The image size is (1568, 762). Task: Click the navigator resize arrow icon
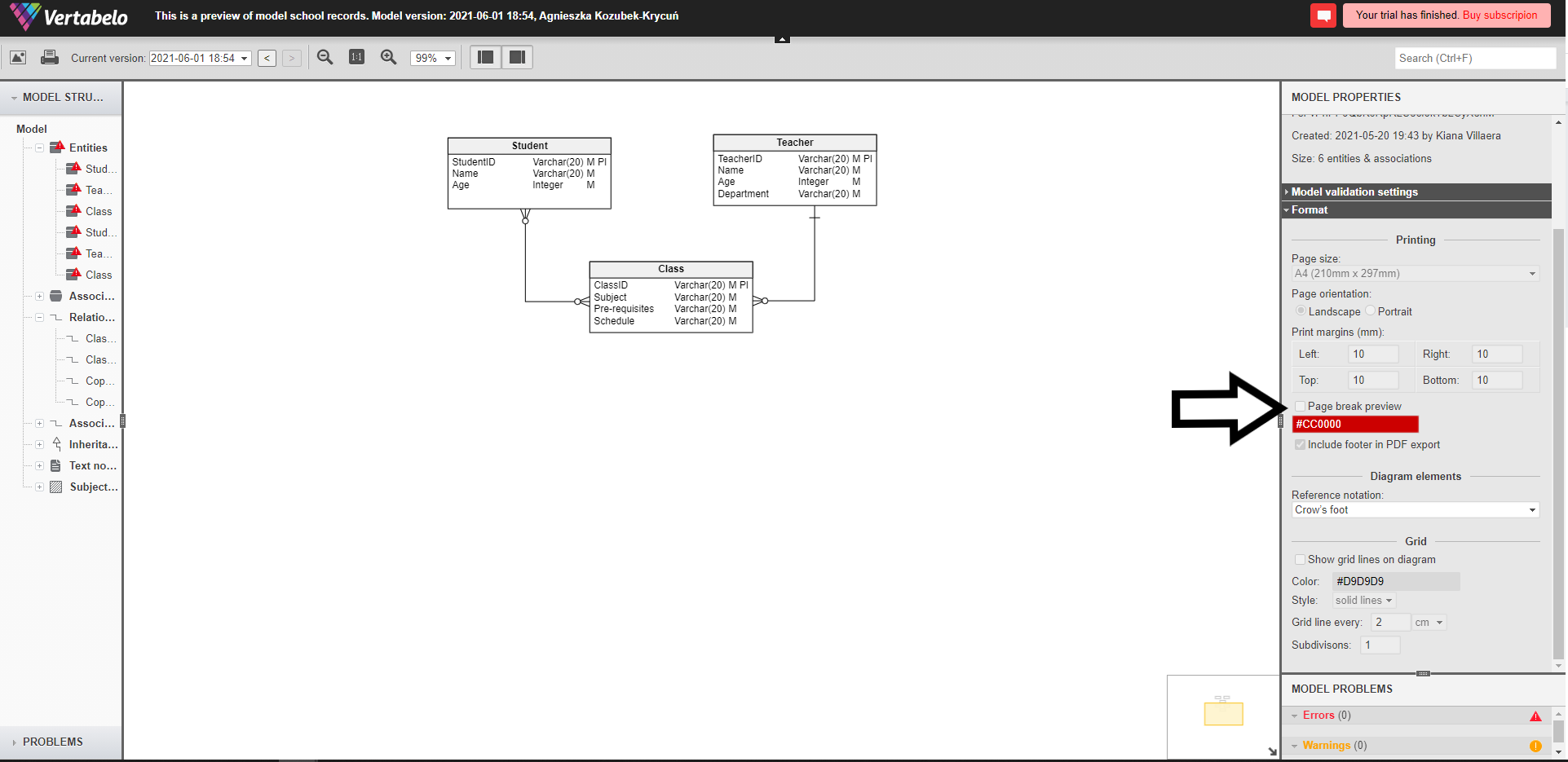click(1272, 751)
